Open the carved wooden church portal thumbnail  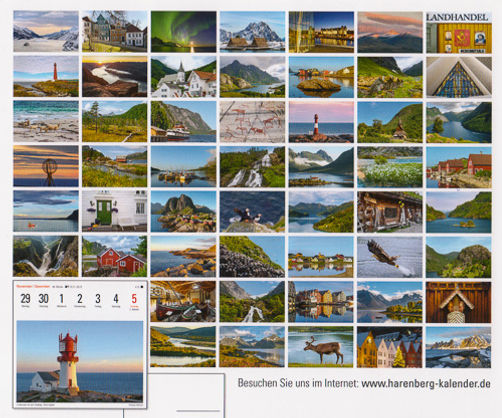tap(459, 302)
